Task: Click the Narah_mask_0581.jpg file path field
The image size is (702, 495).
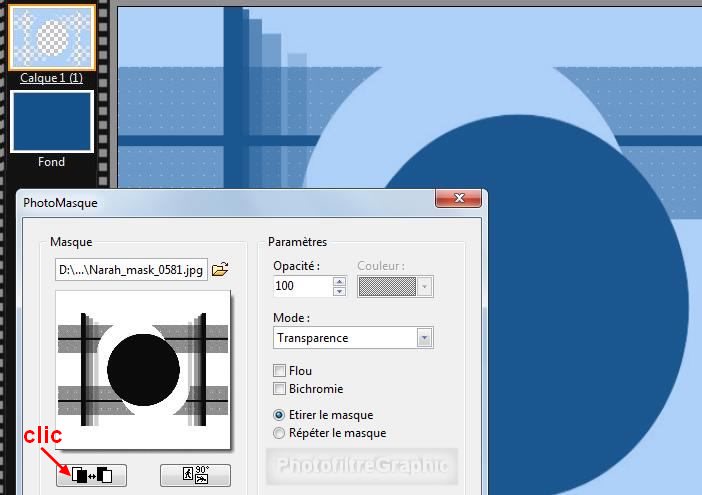Action: [x=130, y=268]
